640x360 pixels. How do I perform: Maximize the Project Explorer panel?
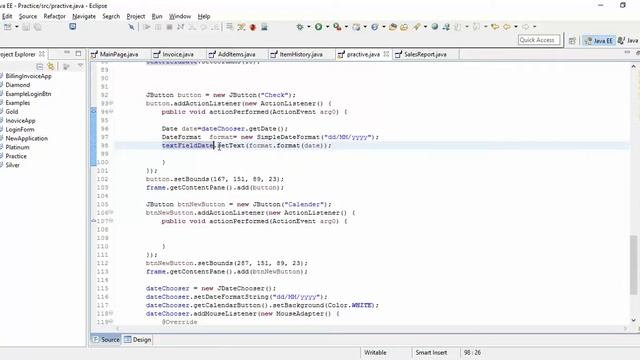[78, 53]
